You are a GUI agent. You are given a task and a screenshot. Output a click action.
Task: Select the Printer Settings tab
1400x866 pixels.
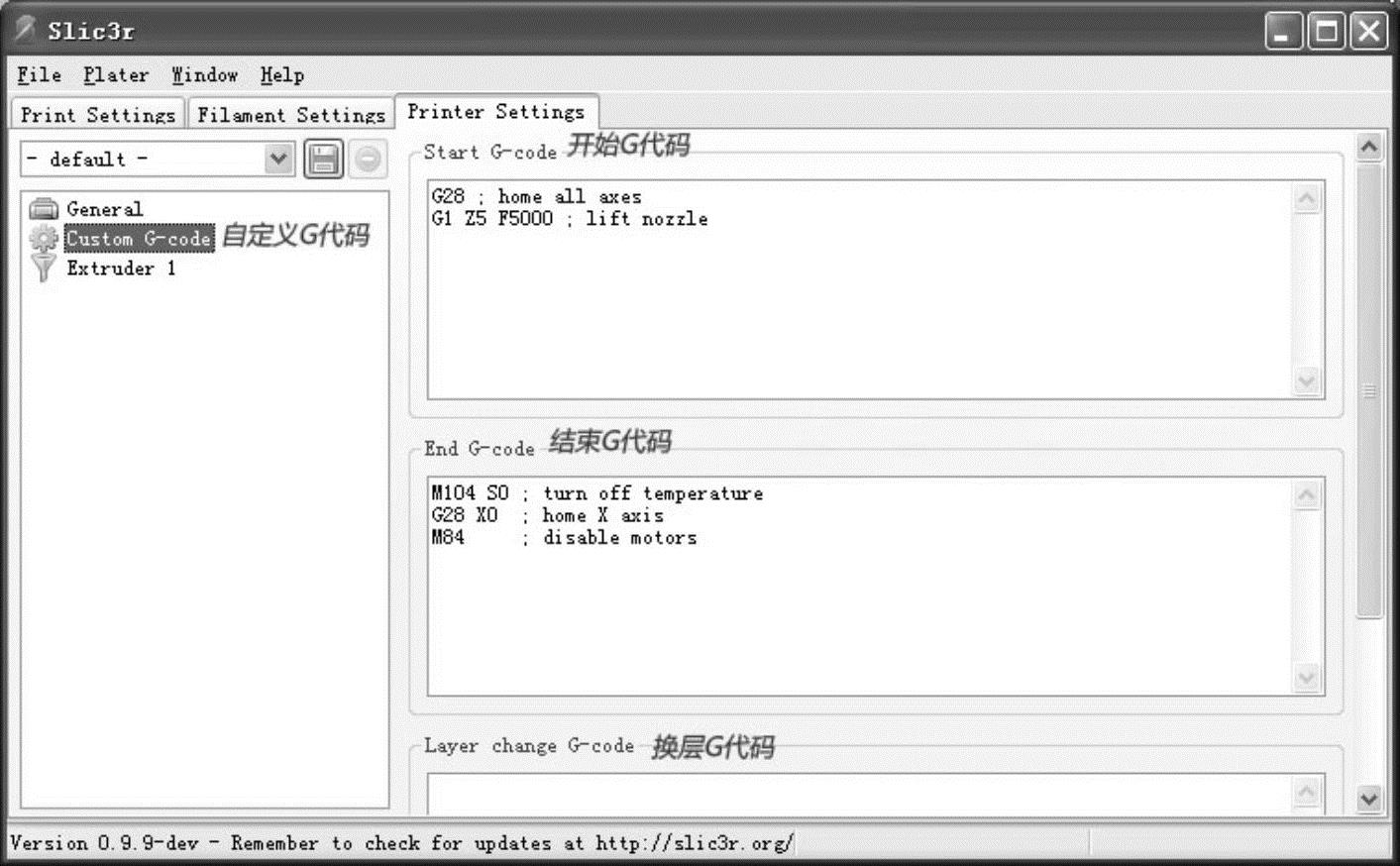tap(496, 111)
